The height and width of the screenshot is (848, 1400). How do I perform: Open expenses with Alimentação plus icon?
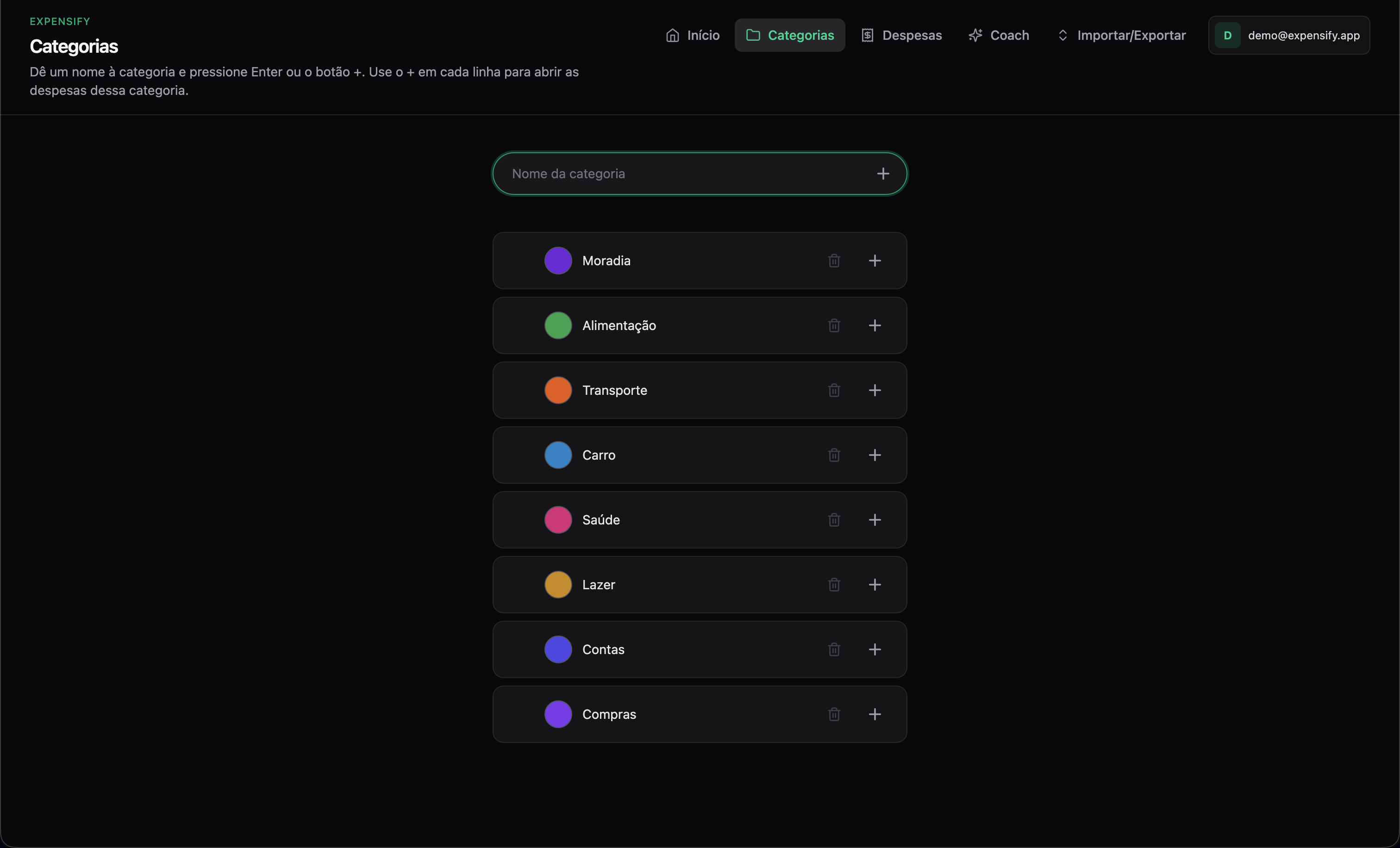tap(875, 325)
